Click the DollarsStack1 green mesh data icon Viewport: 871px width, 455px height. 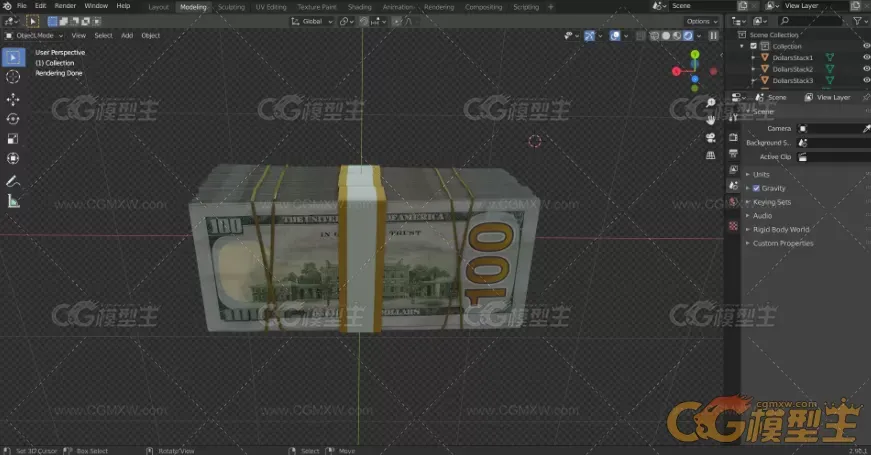829,58
